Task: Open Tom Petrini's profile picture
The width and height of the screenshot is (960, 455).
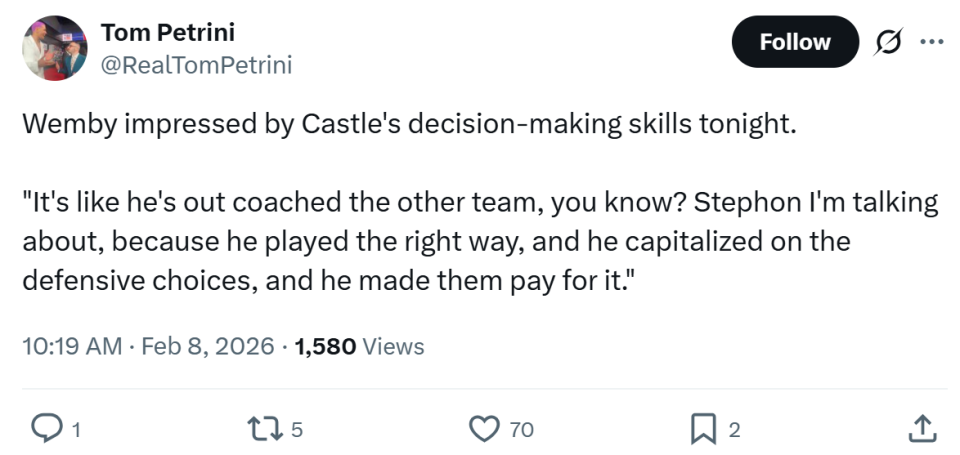Action: point(55,48)
